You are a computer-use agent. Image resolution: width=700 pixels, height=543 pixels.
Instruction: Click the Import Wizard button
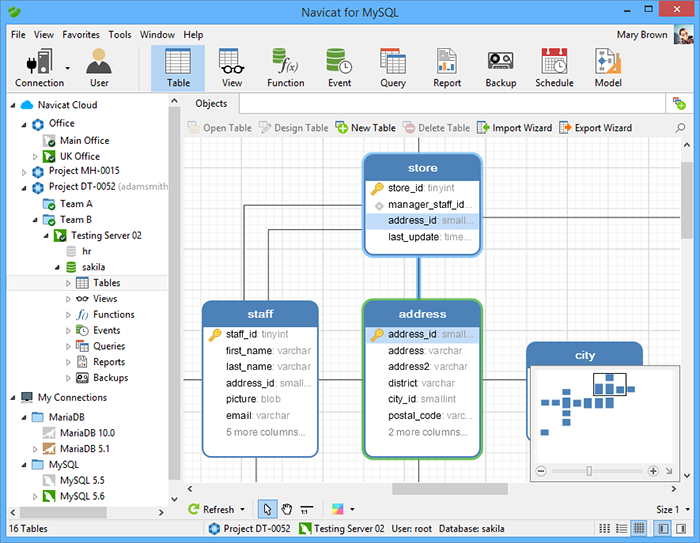(514, 128)
